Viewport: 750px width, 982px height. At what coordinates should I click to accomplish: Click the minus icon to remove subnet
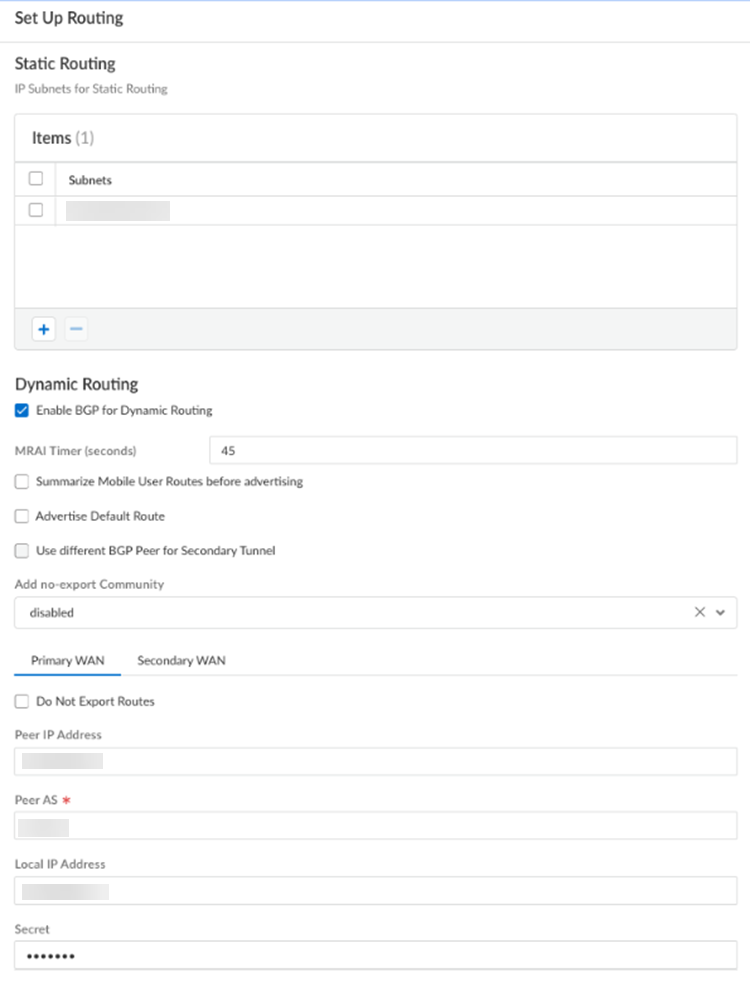click(76, 329)
